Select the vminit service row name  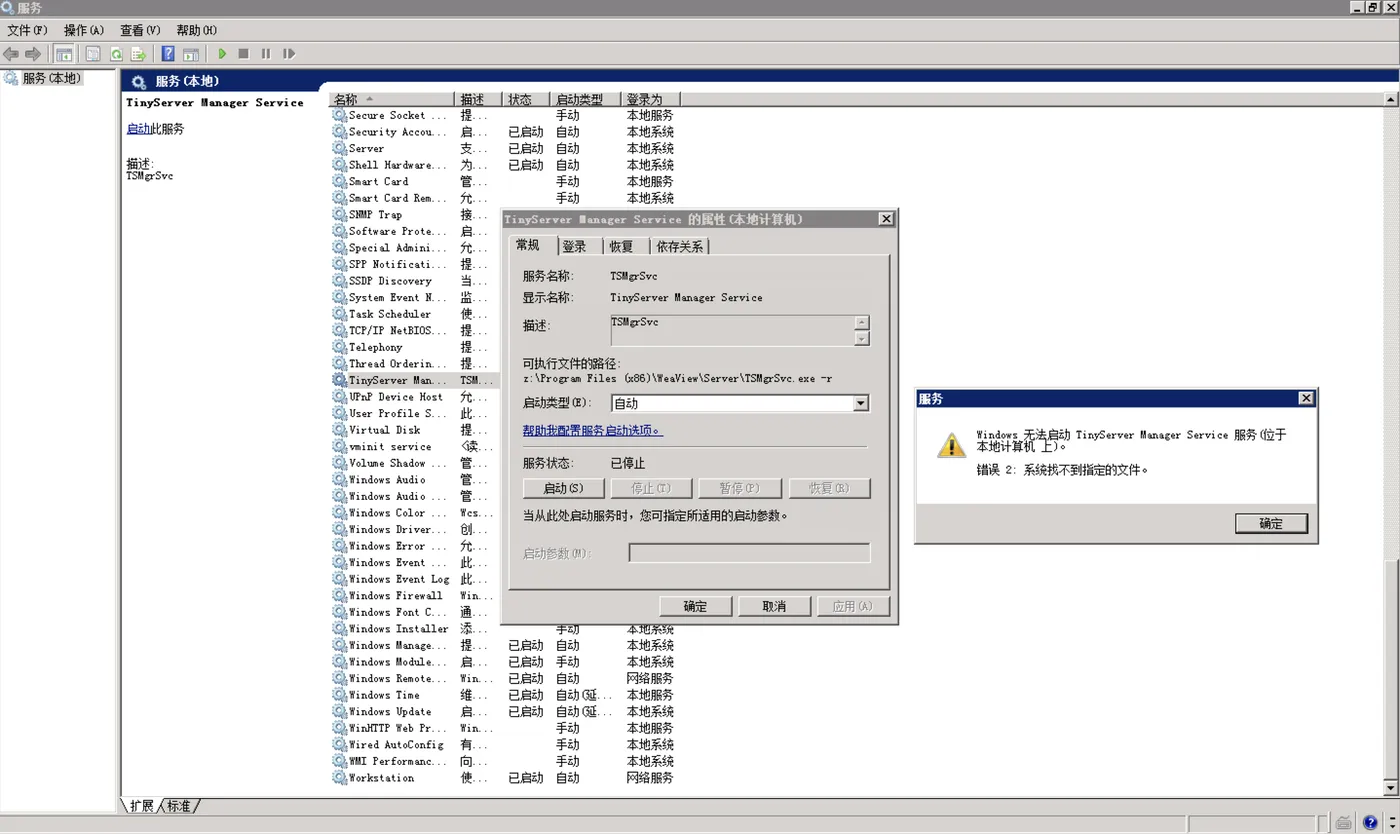pyautogui.click(x=390, y=447)
